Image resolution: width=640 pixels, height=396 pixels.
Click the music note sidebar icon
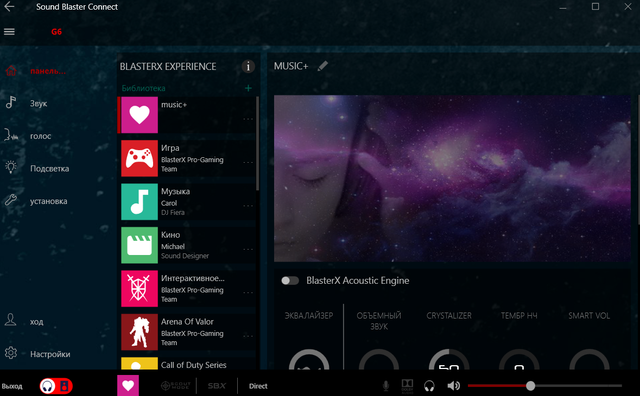[x=11, y=102]
